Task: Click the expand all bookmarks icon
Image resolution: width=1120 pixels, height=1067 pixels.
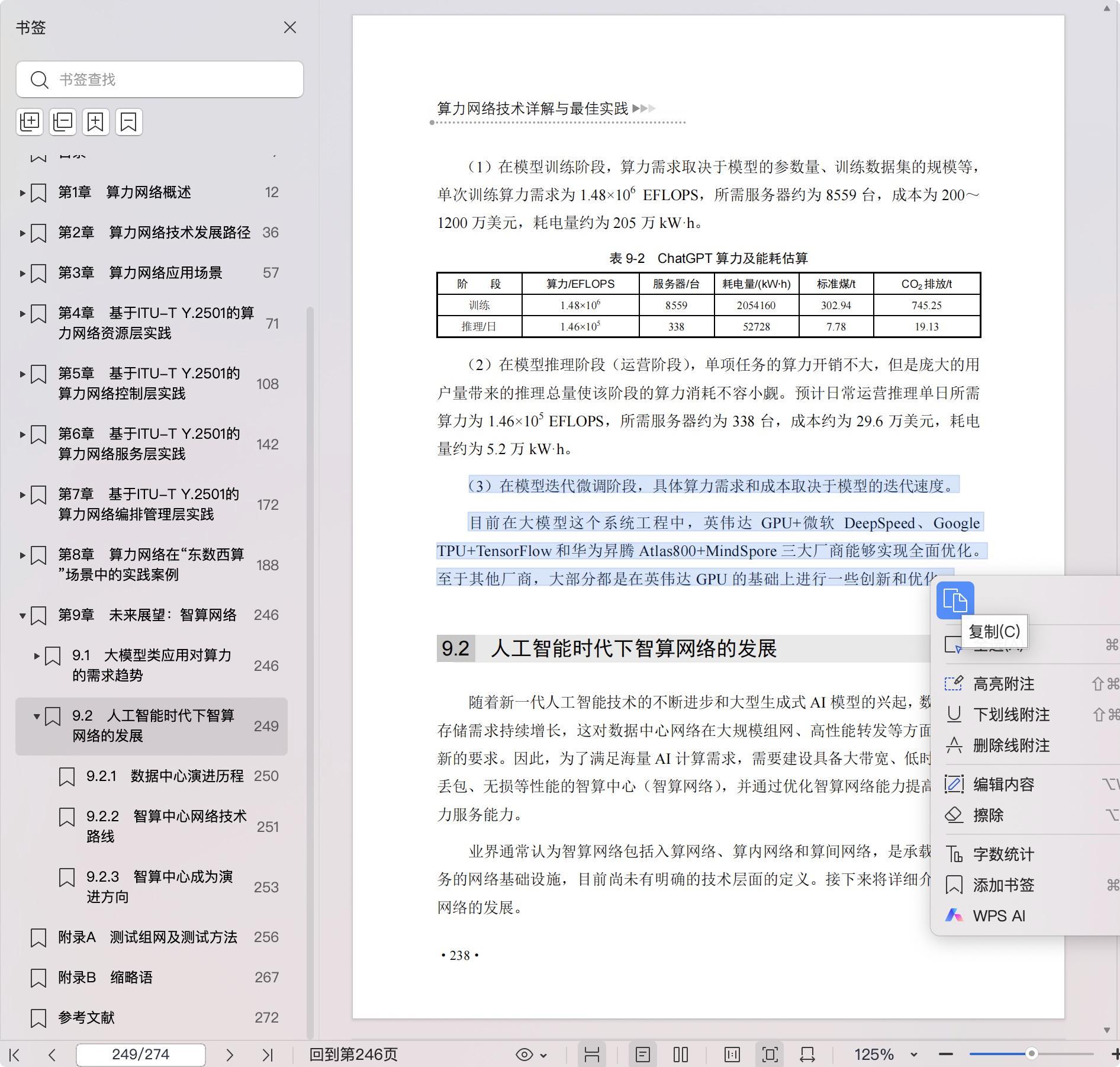Action: click(x=30, y=122)
